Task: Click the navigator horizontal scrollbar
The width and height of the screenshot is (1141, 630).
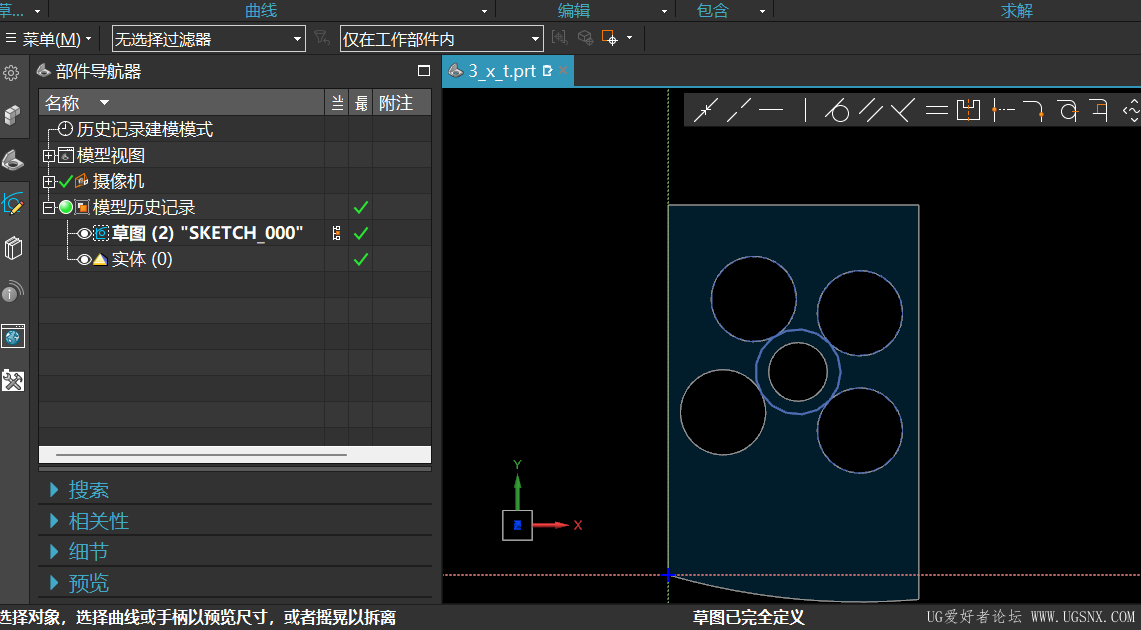Action: (x=202, y=455)
